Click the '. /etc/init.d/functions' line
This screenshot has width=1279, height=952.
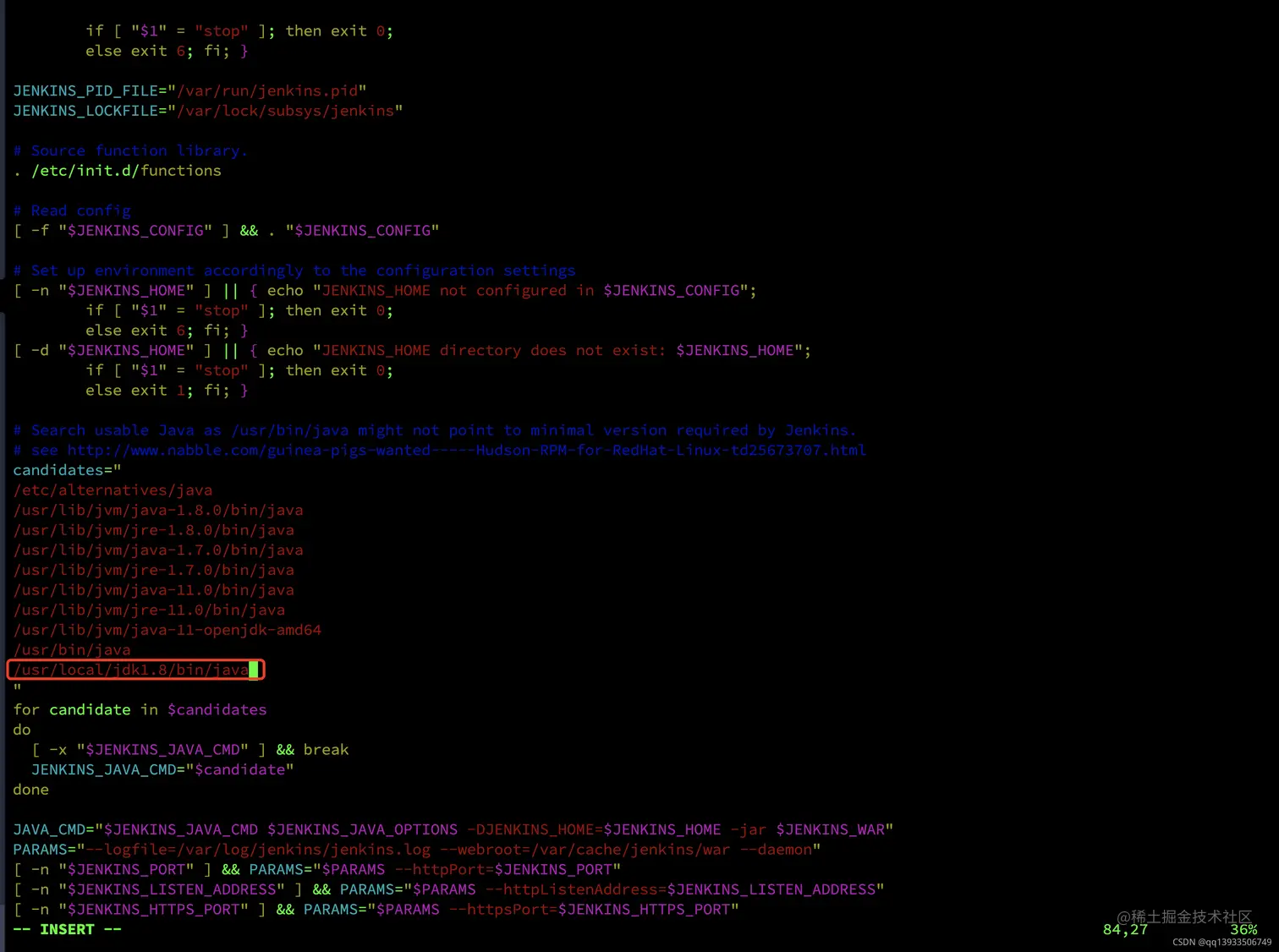point(117,171)
